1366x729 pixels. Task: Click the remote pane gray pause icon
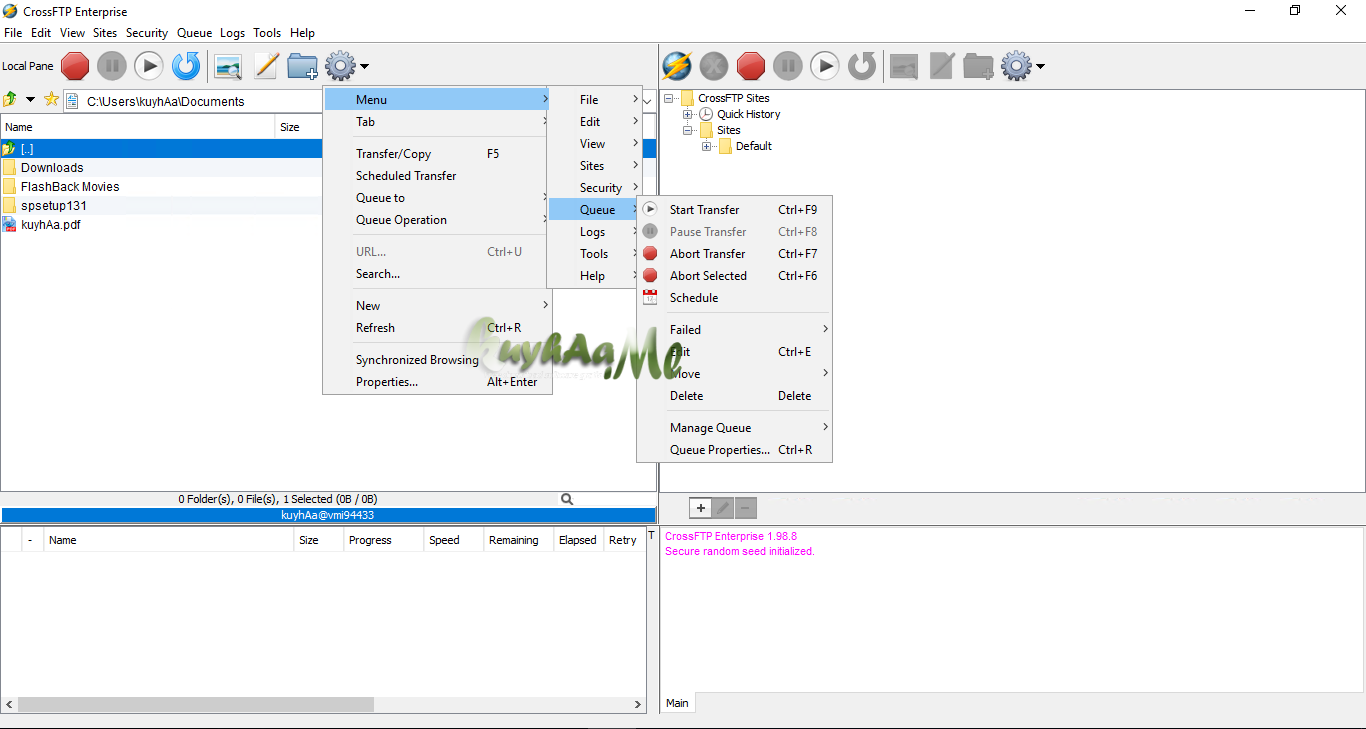788,67
